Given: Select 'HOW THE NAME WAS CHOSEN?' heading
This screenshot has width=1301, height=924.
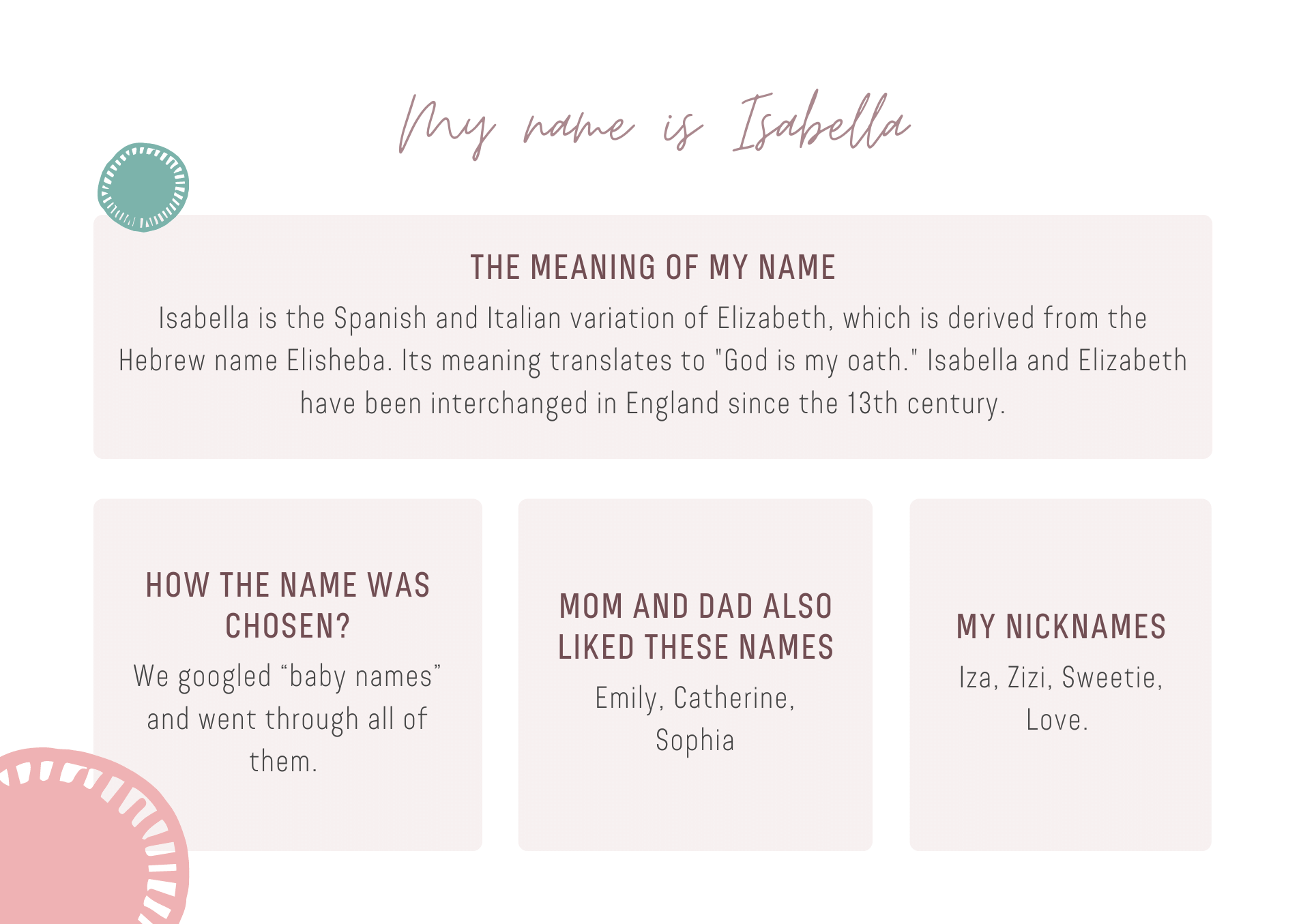Looking at the screenshot, I should [288, 606].
